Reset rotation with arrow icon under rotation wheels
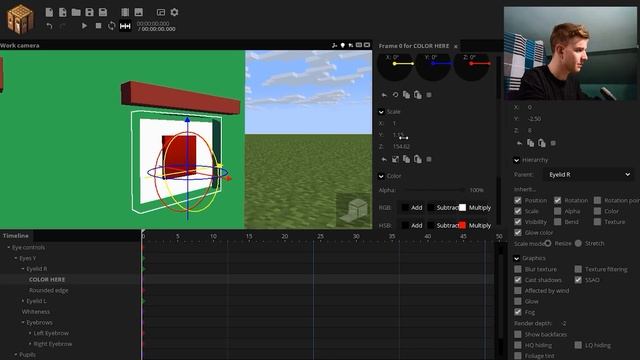640x360 pixels. tap(384, 95)
